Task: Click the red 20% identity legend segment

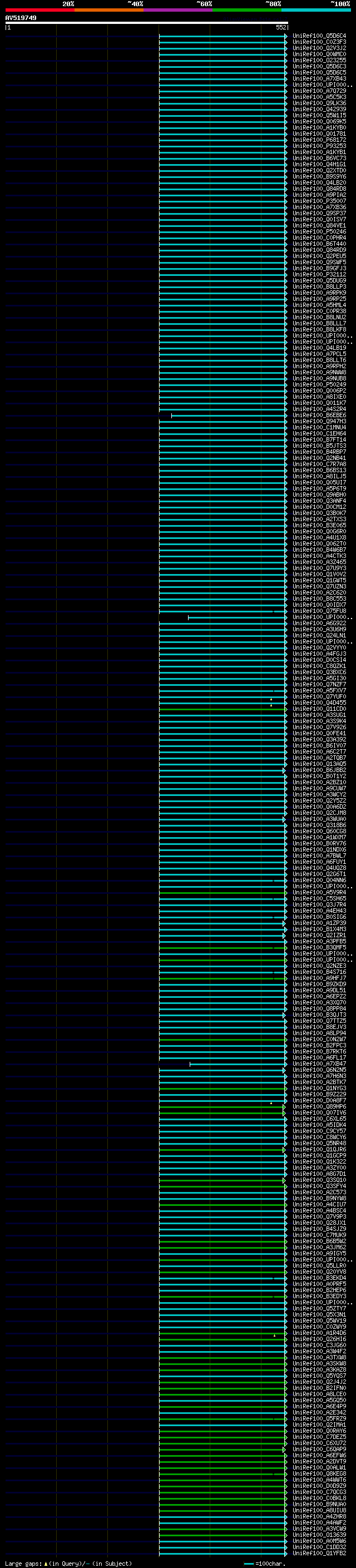Action: pyautogui.click(x=39, y=10)
